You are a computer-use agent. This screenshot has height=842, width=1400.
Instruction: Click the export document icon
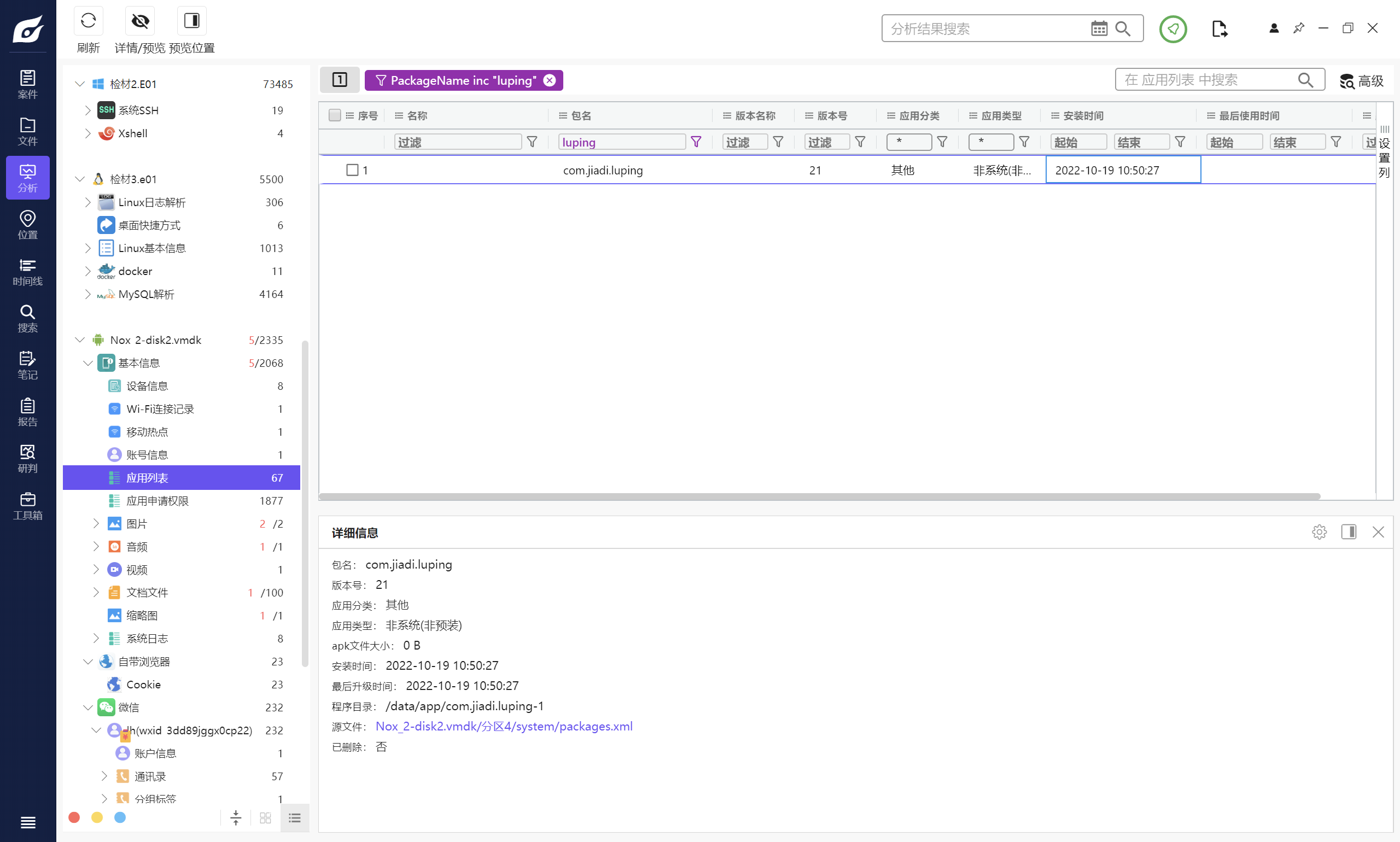[x=1219, y=28]
